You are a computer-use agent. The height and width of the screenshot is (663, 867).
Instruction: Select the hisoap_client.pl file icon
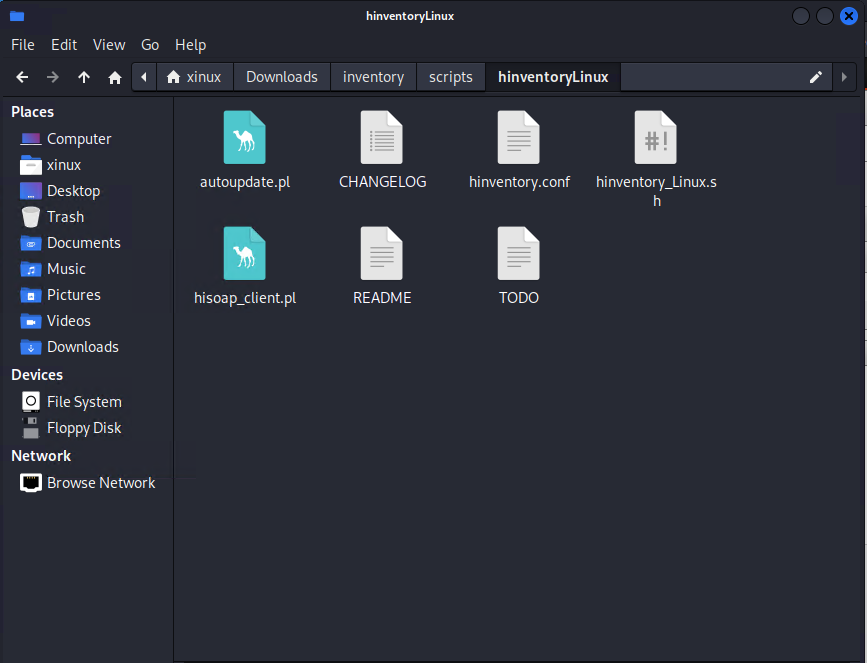(245, 254)
